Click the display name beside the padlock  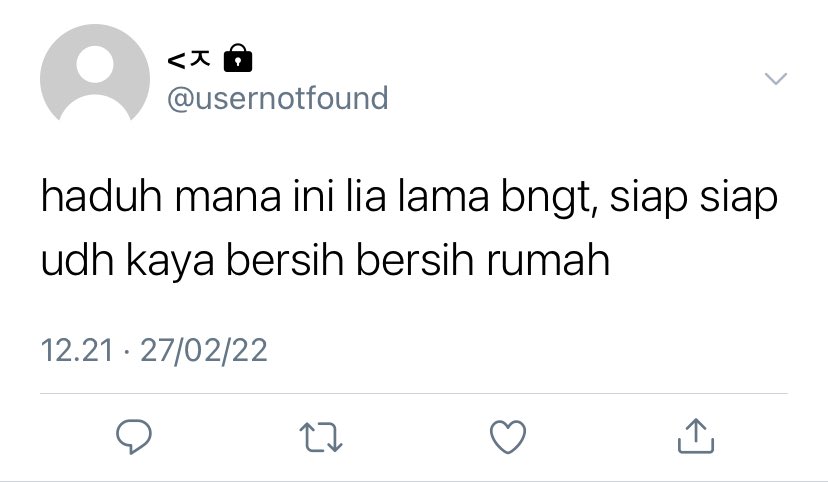[x=189, y=60]
